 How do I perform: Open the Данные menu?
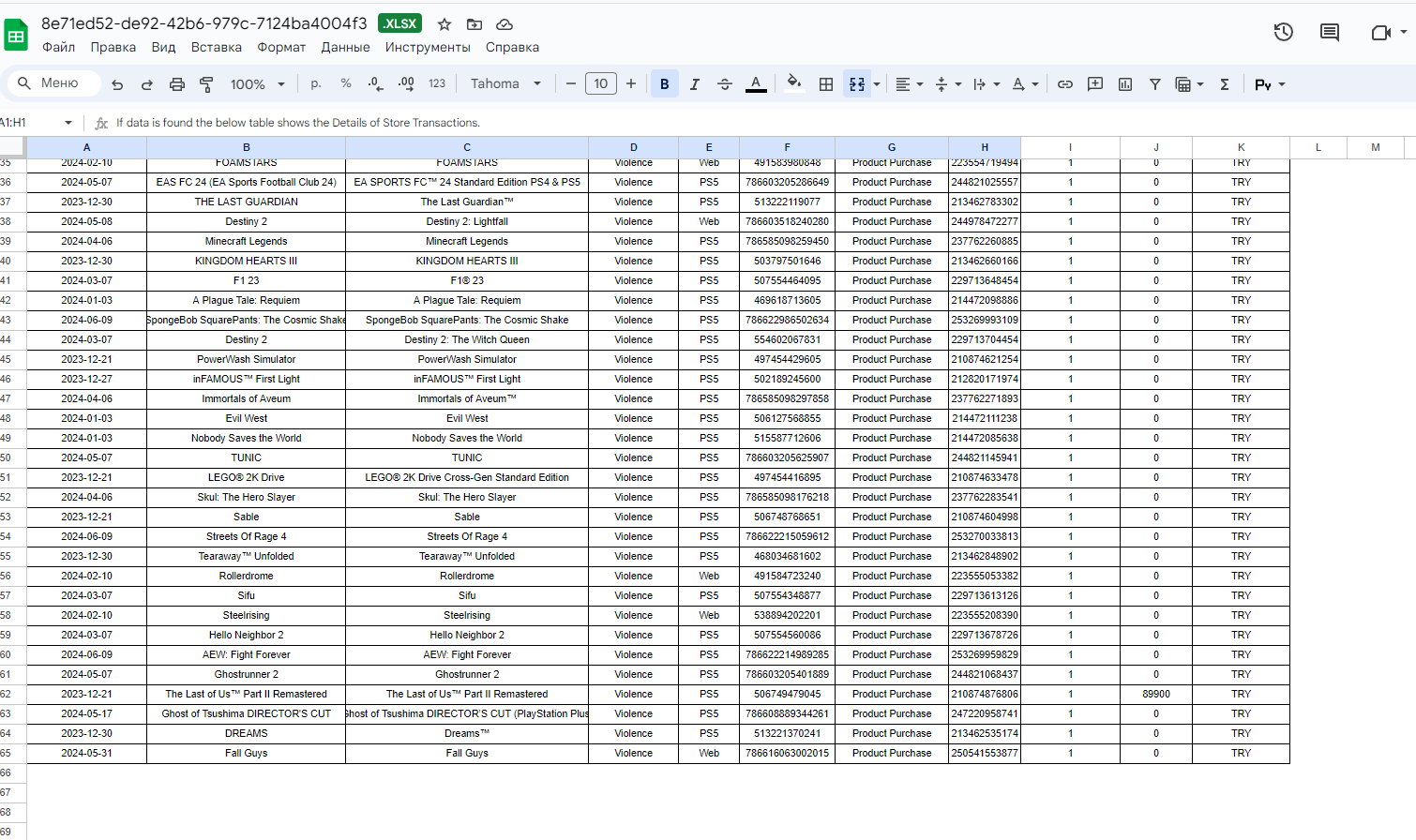coord(345,47)
